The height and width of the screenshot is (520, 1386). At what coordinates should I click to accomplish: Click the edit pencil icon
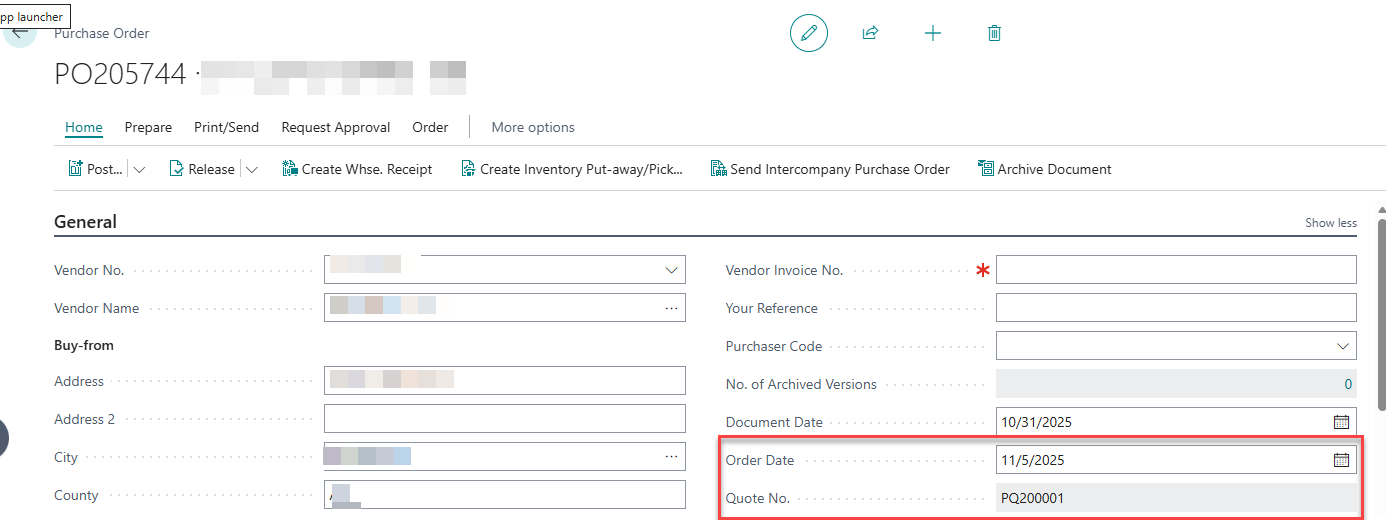809,33
